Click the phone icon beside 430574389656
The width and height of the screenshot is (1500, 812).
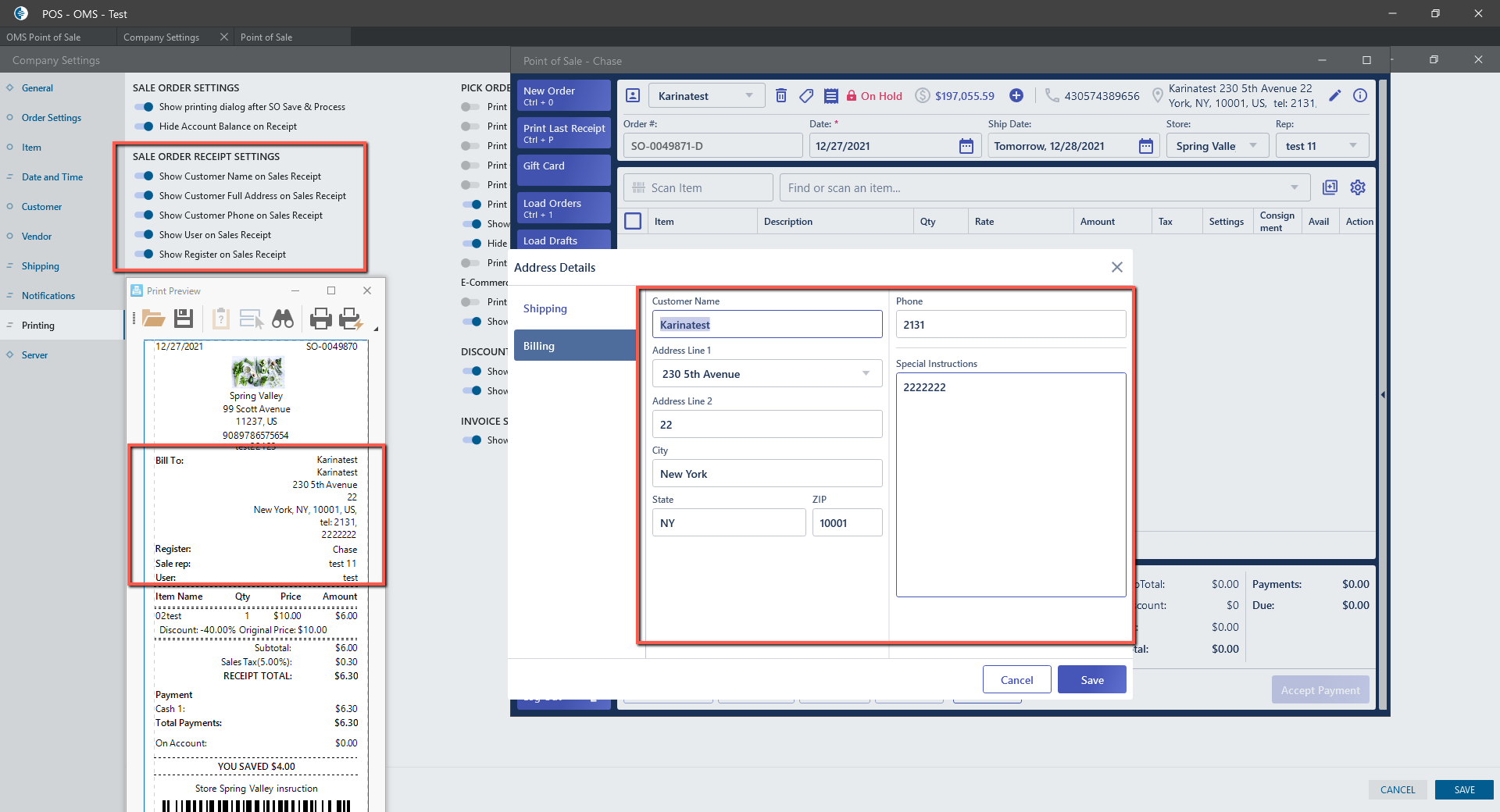1052,95
